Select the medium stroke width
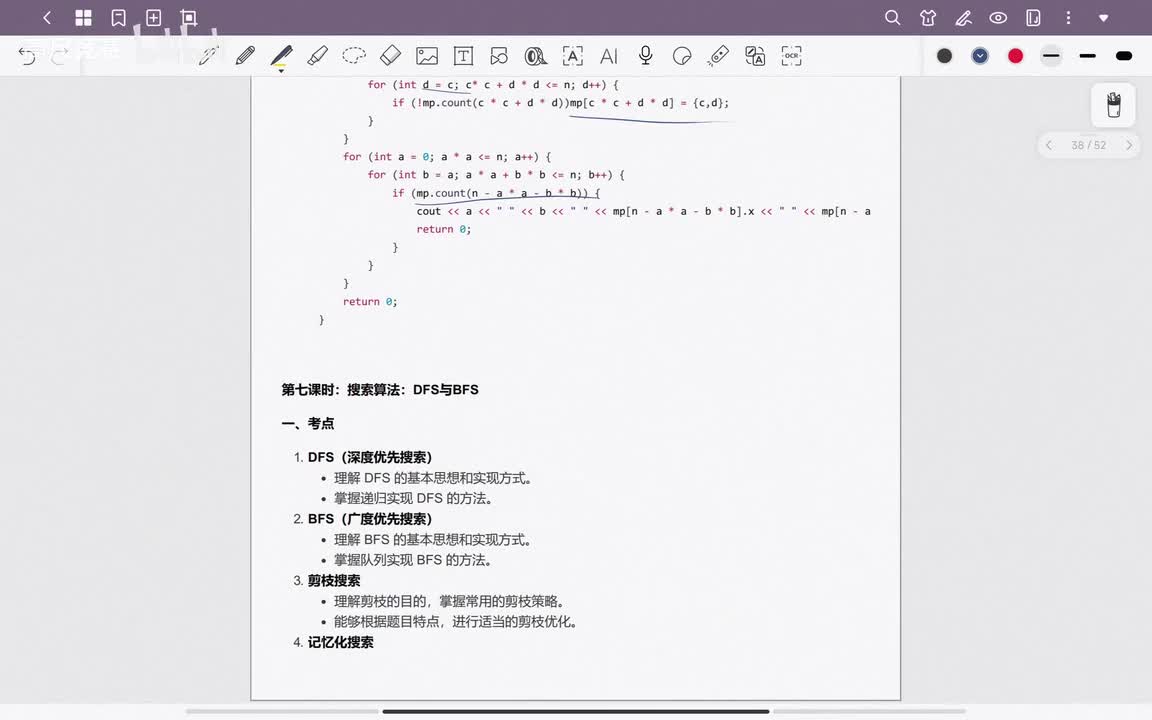1152x720 pixels. 1087,56
